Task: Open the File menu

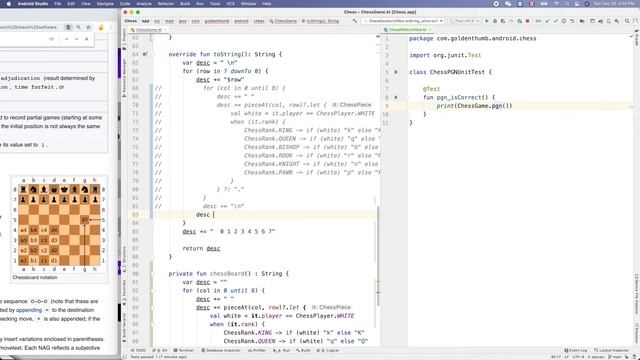Action: pos(58,4)
